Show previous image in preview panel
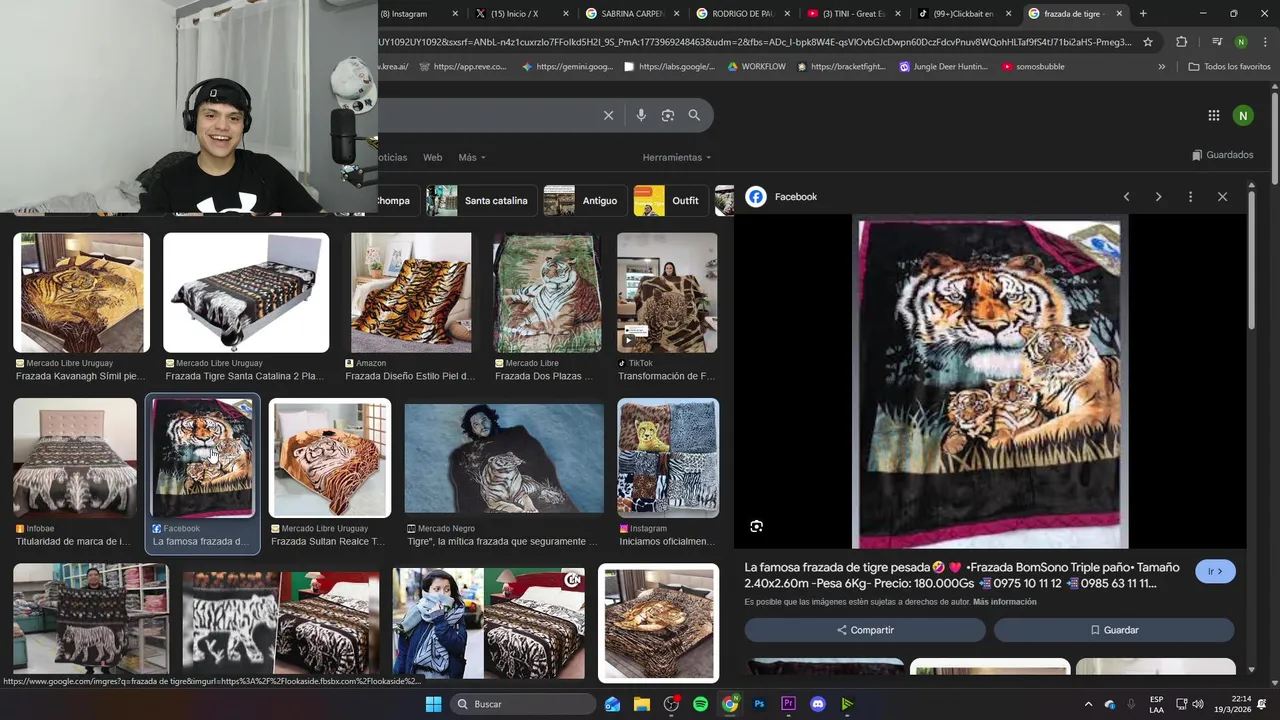The image size is (1280, 720). (x=1126, y=197)
